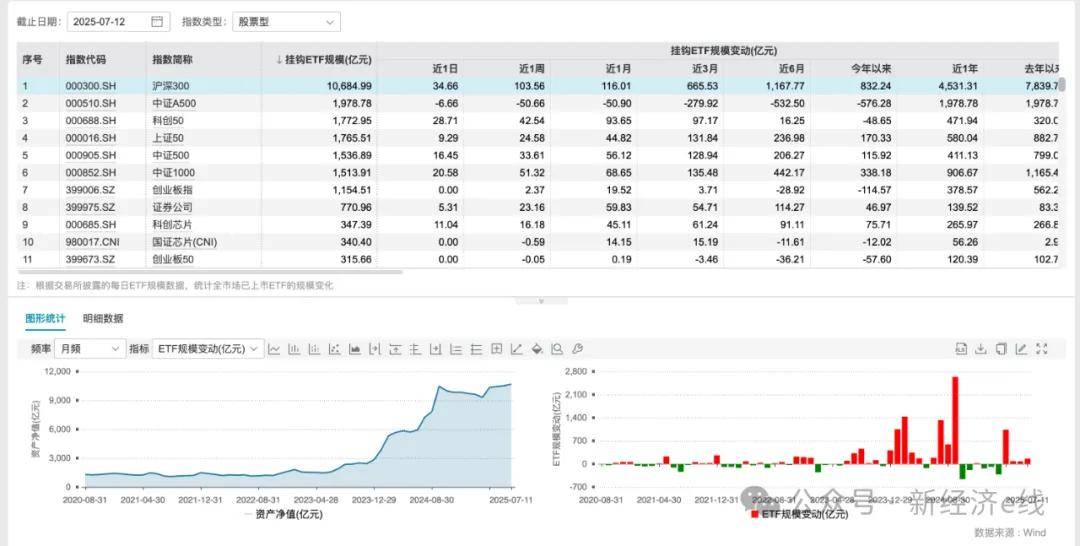Toggle the ETF规模变动(亿元) legend under bar chart
1080x546 pixels.
[x=800, y=514]
